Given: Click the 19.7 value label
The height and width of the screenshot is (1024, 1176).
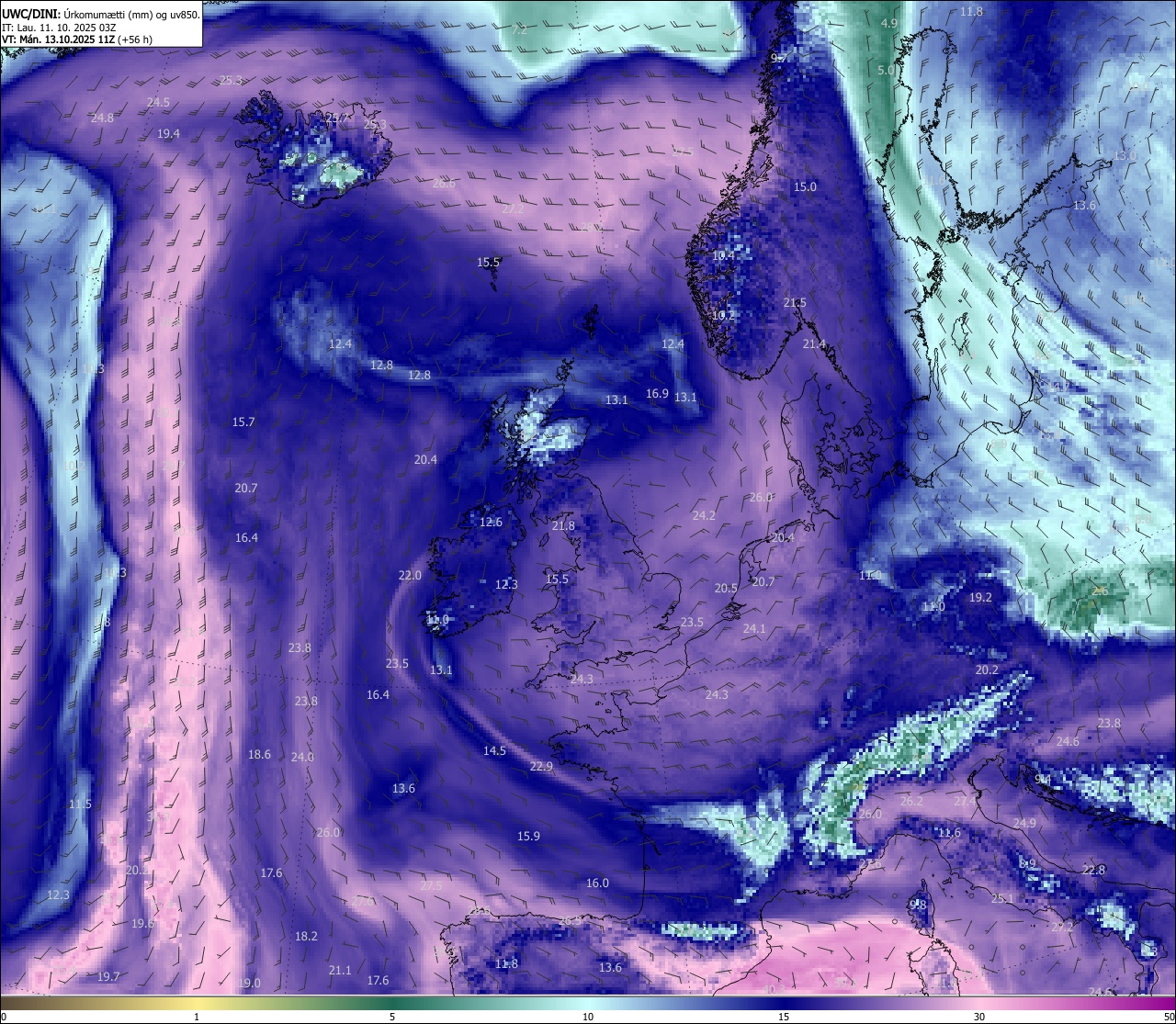Looking at the screenshot, I should click(108, 976).
